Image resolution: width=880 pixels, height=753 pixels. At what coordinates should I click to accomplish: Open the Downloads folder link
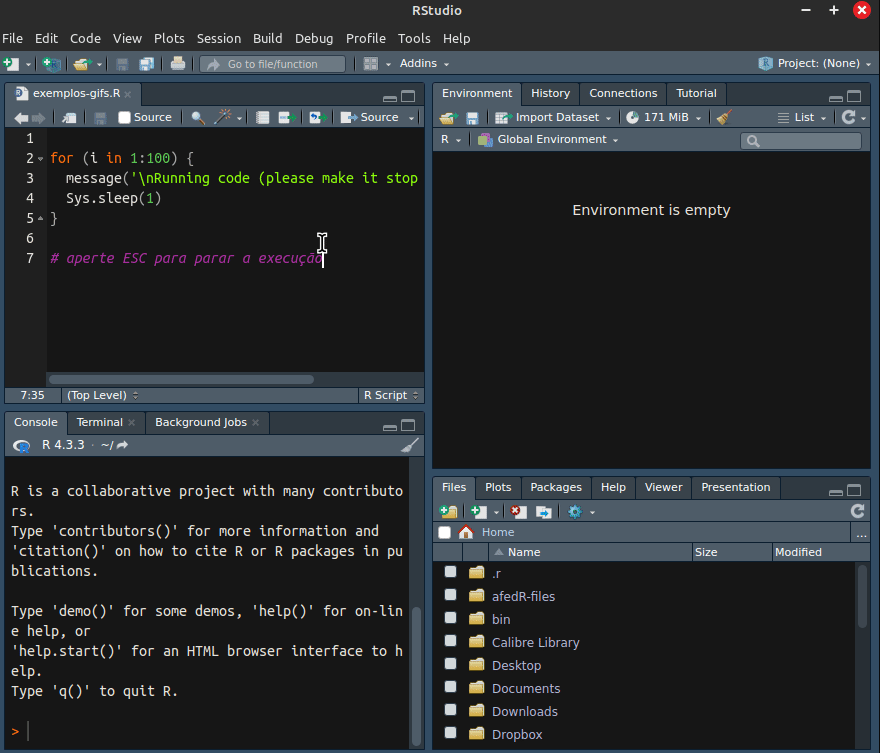(524, 711)
